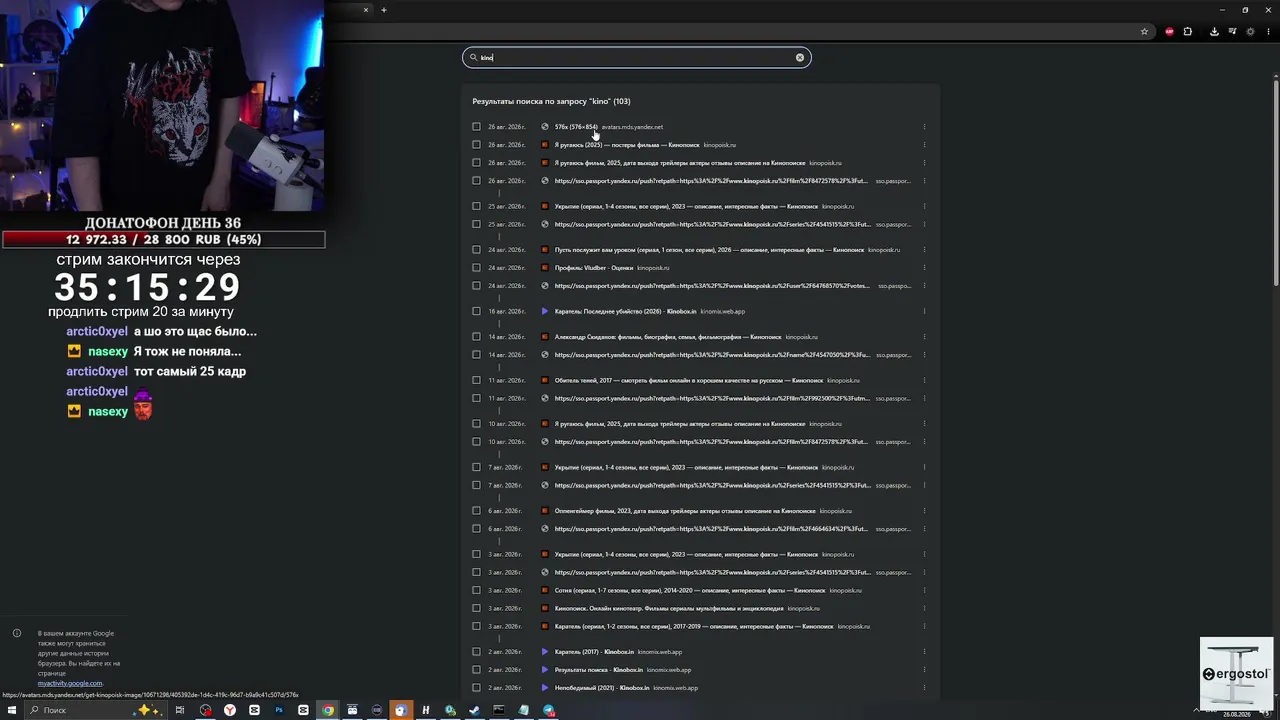Open the media controls icon in Chrome toolbar
1280x720 pixels.
pyautogui.click(x=1232, y=31)
